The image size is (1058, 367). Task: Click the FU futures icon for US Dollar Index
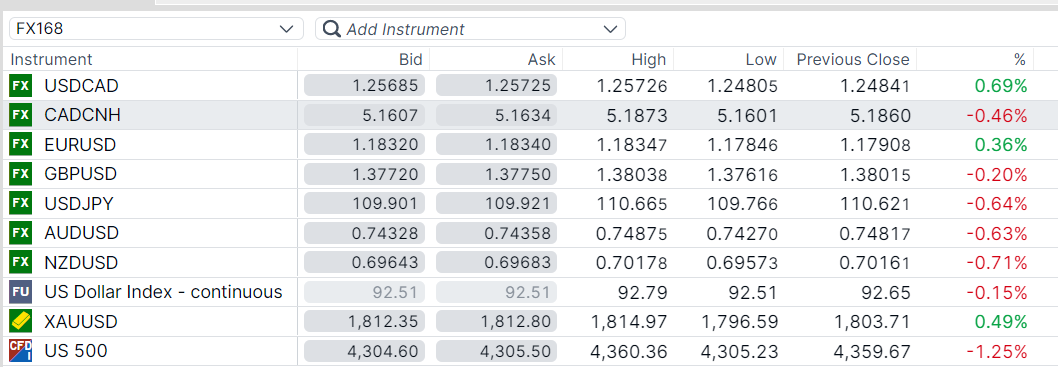point(20,292)
